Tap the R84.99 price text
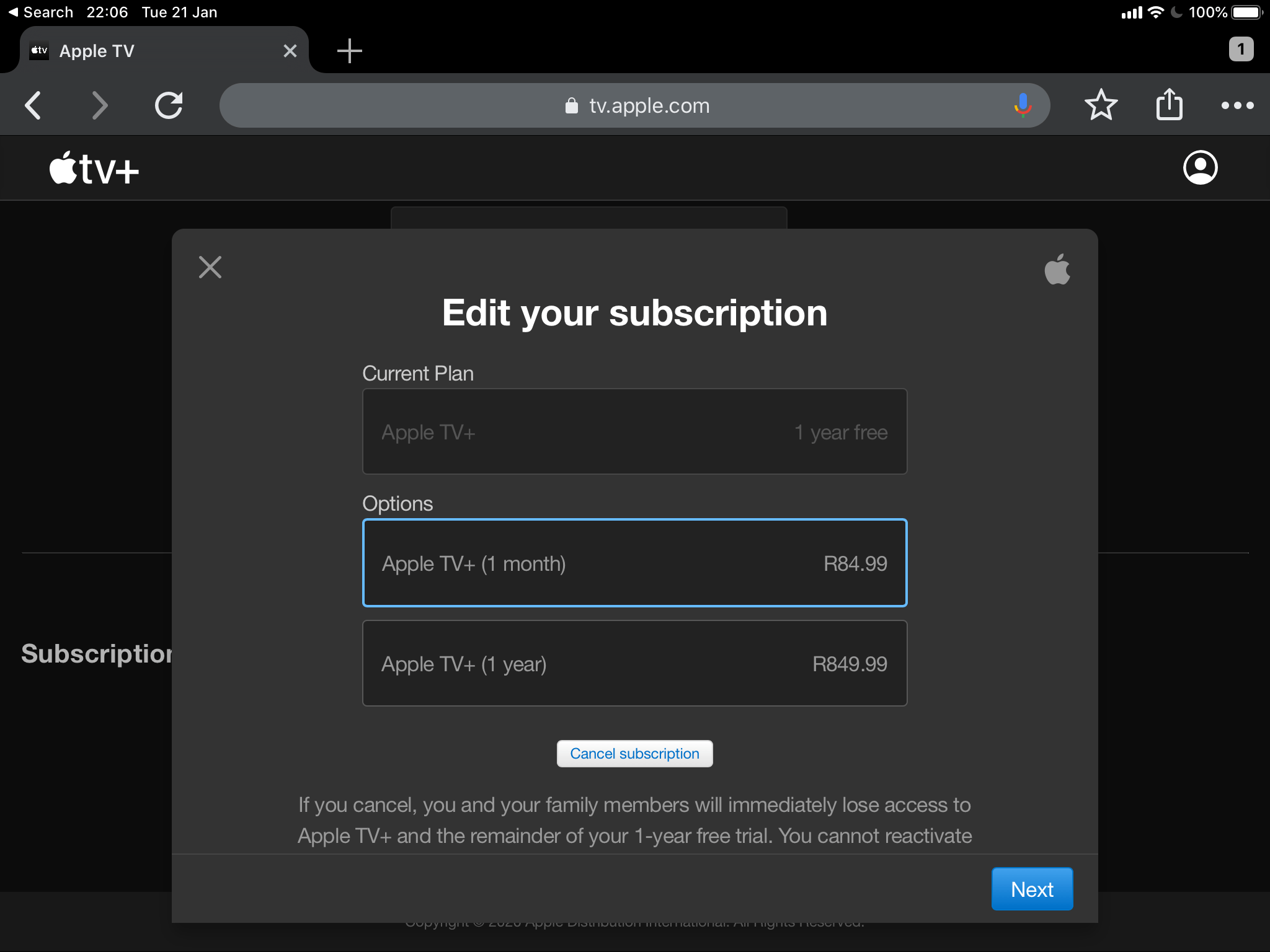Screen dimensions: 1270x952 click(855, 563)
